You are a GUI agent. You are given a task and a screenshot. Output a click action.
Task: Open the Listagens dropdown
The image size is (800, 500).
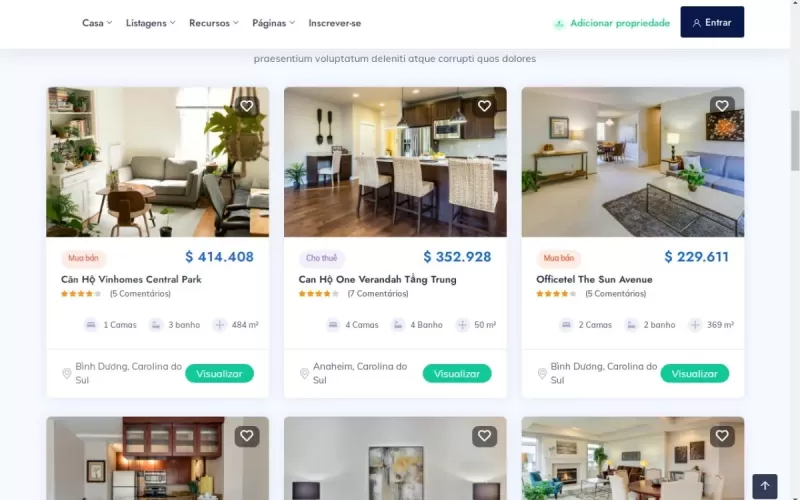tap(151, 23)
